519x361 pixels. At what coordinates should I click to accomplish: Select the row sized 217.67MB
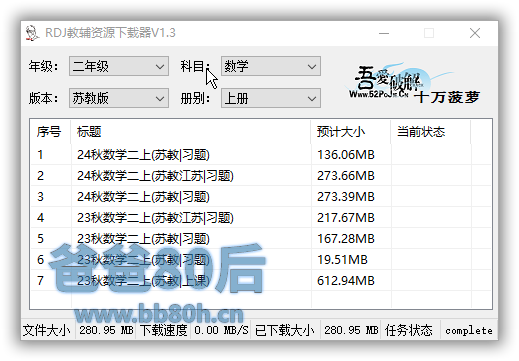click(x=261, y=218)
